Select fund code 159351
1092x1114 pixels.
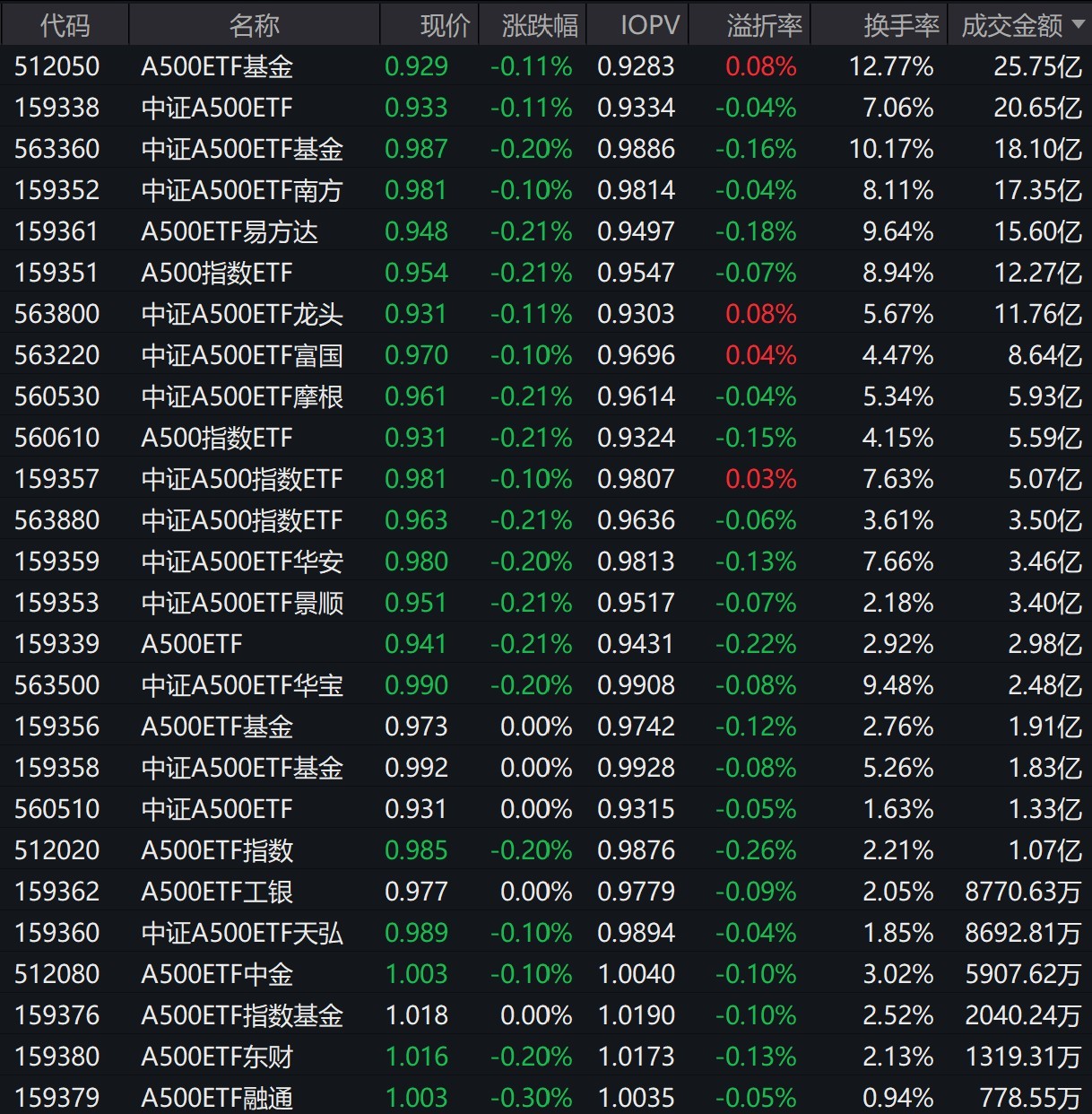[57, 273]
